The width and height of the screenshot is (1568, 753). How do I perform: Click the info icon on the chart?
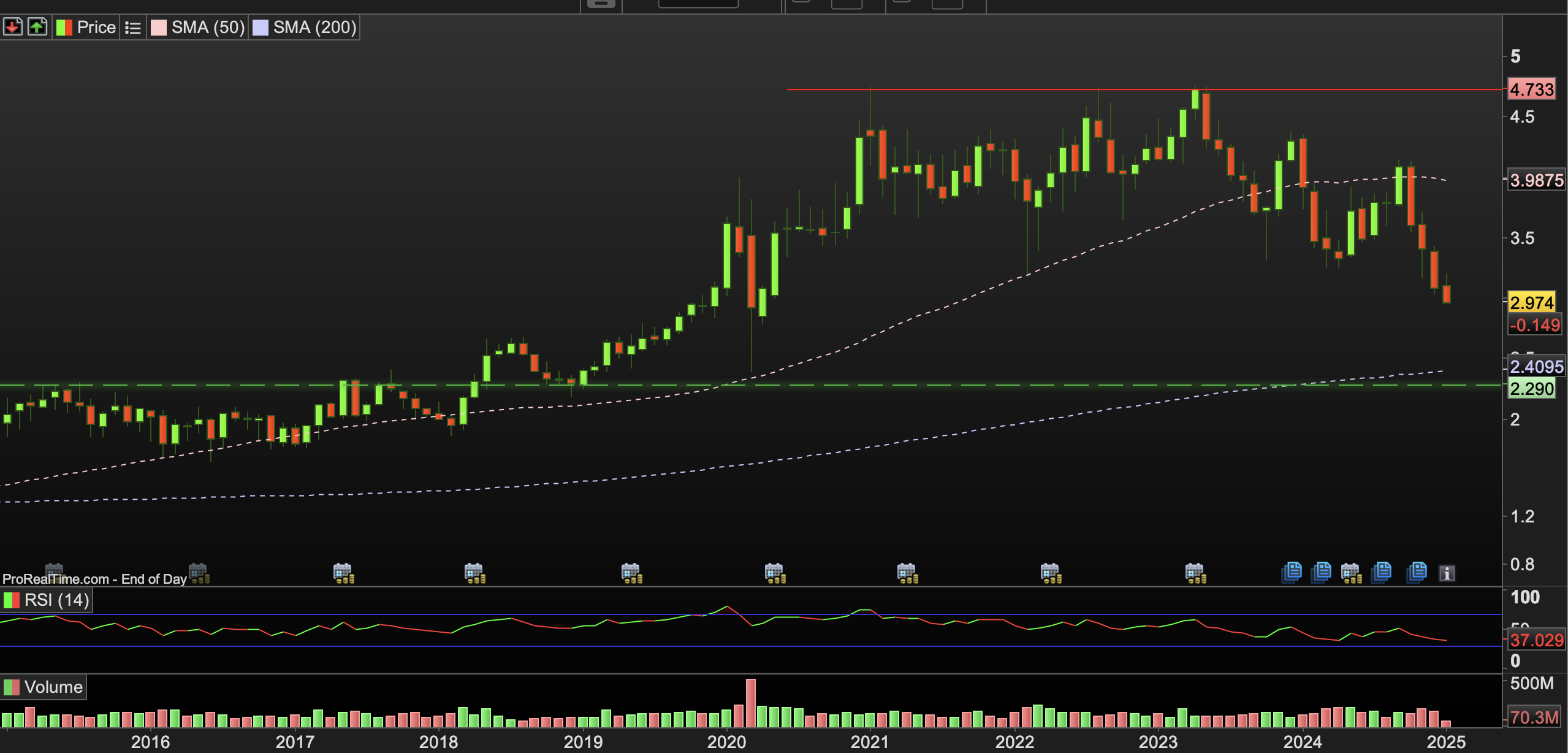pyautogui.click(x=1447, y=573)
